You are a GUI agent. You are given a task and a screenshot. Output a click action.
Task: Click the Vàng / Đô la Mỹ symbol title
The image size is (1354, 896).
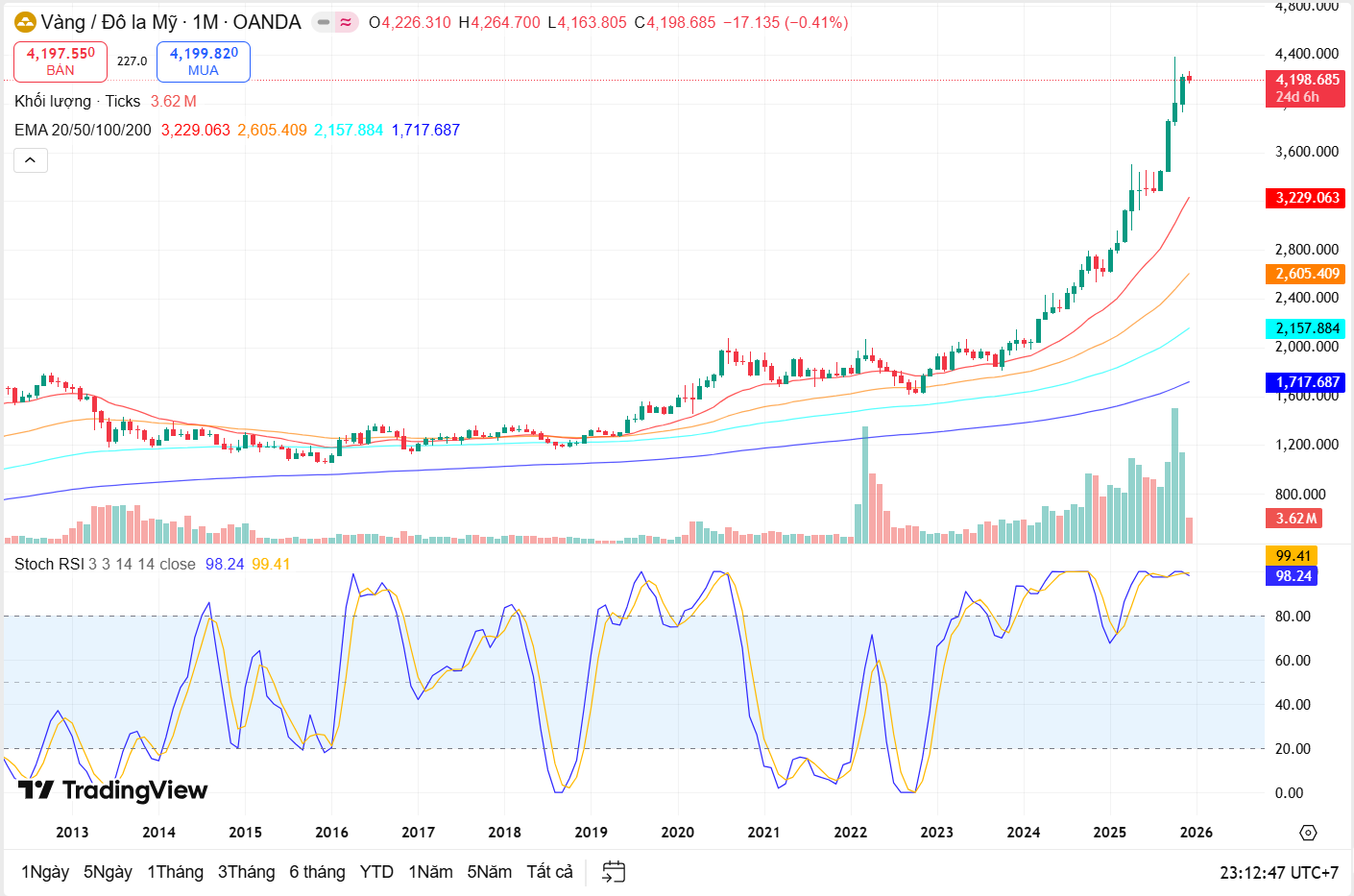109,22
